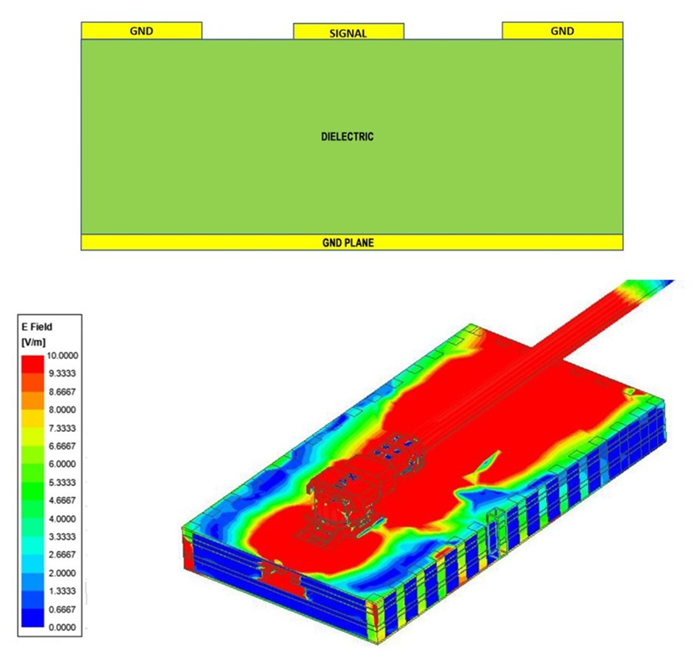Click the left GND pad

click(x=141, y=31)
